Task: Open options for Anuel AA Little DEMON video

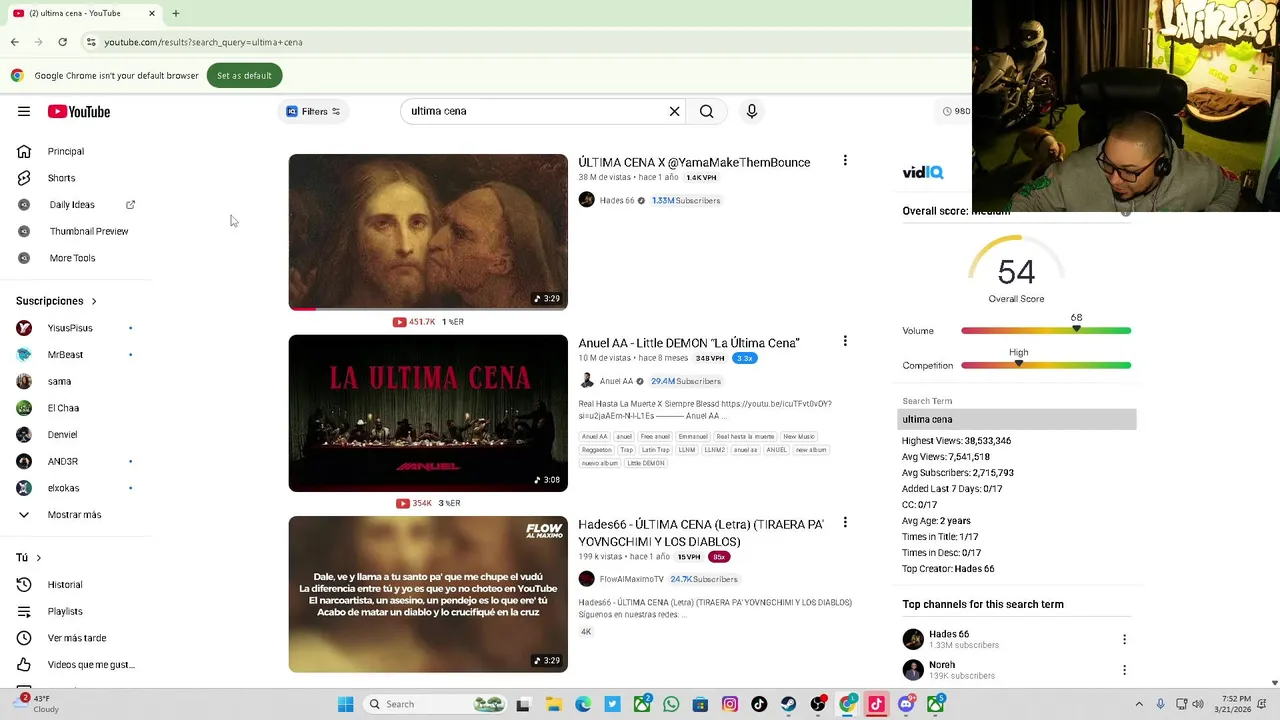Action: (845, 341)
